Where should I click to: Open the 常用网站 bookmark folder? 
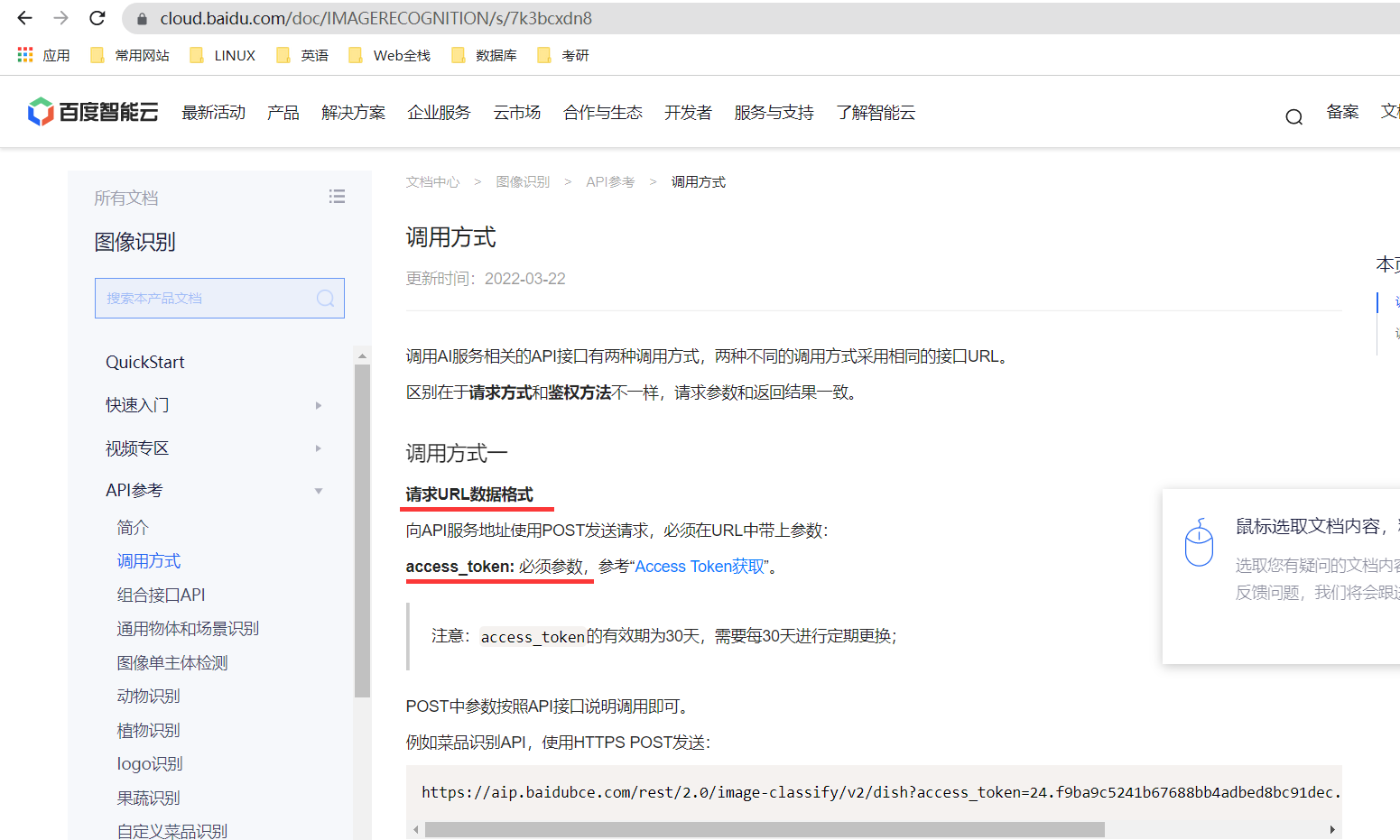click(130, 55)
